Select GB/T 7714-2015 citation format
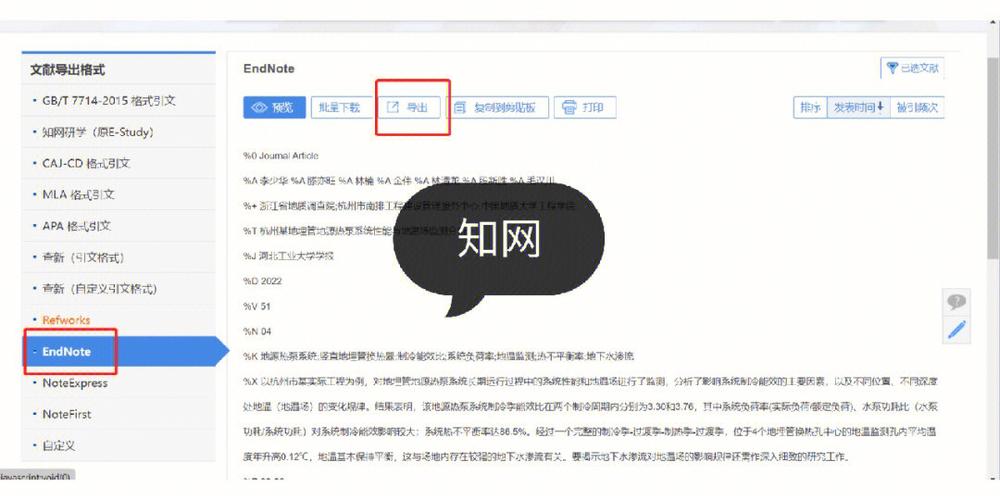This screenshot has height=500, width=1000. click(119, 101)
